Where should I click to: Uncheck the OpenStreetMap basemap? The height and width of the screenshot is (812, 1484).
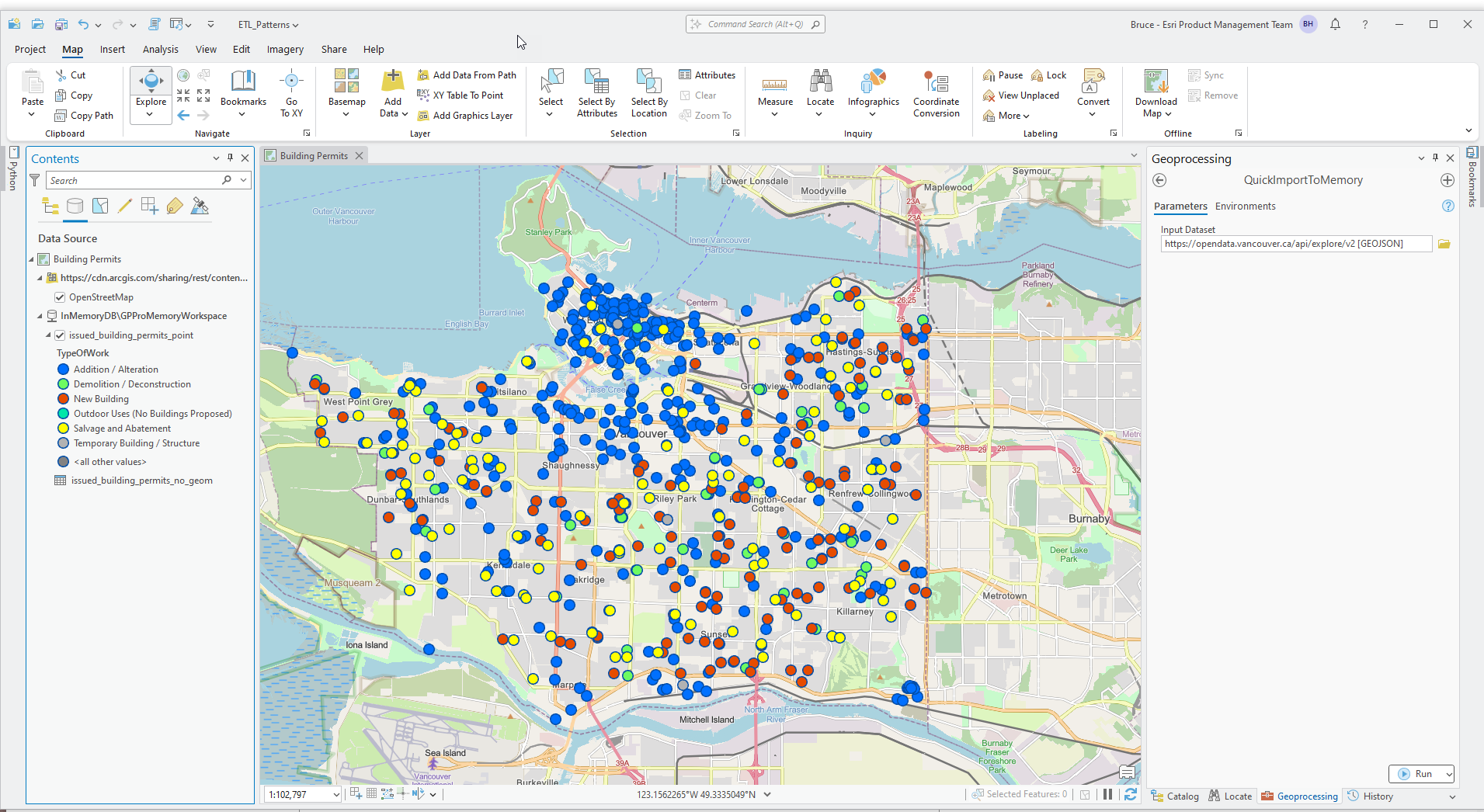coord(60,297)
